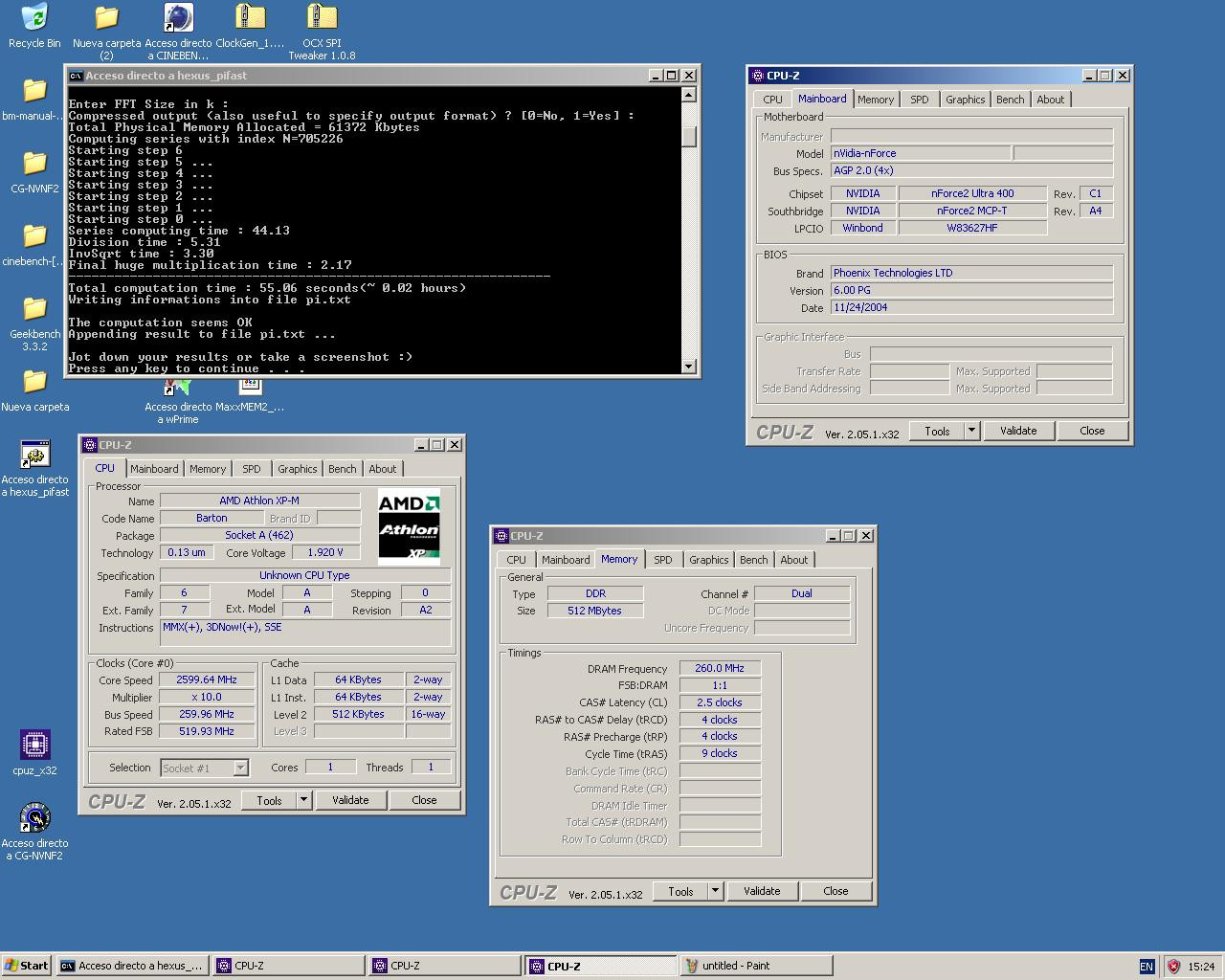Image resolution: width=1225 pixels, height=980 pixels.
Task: Open the Acceso directo a CG-NVNF2 shortcut icon
Action: click(34, 818)
